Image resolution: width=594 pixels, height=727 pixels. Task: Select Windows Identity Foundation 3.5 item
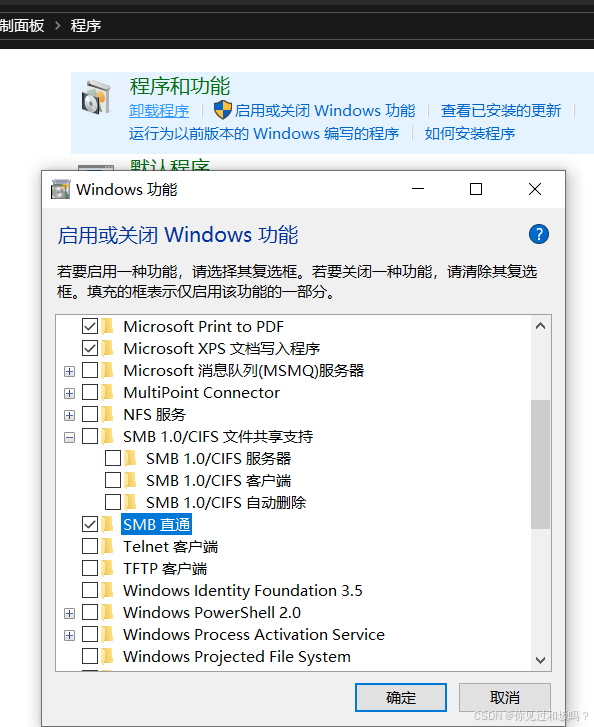243,591
